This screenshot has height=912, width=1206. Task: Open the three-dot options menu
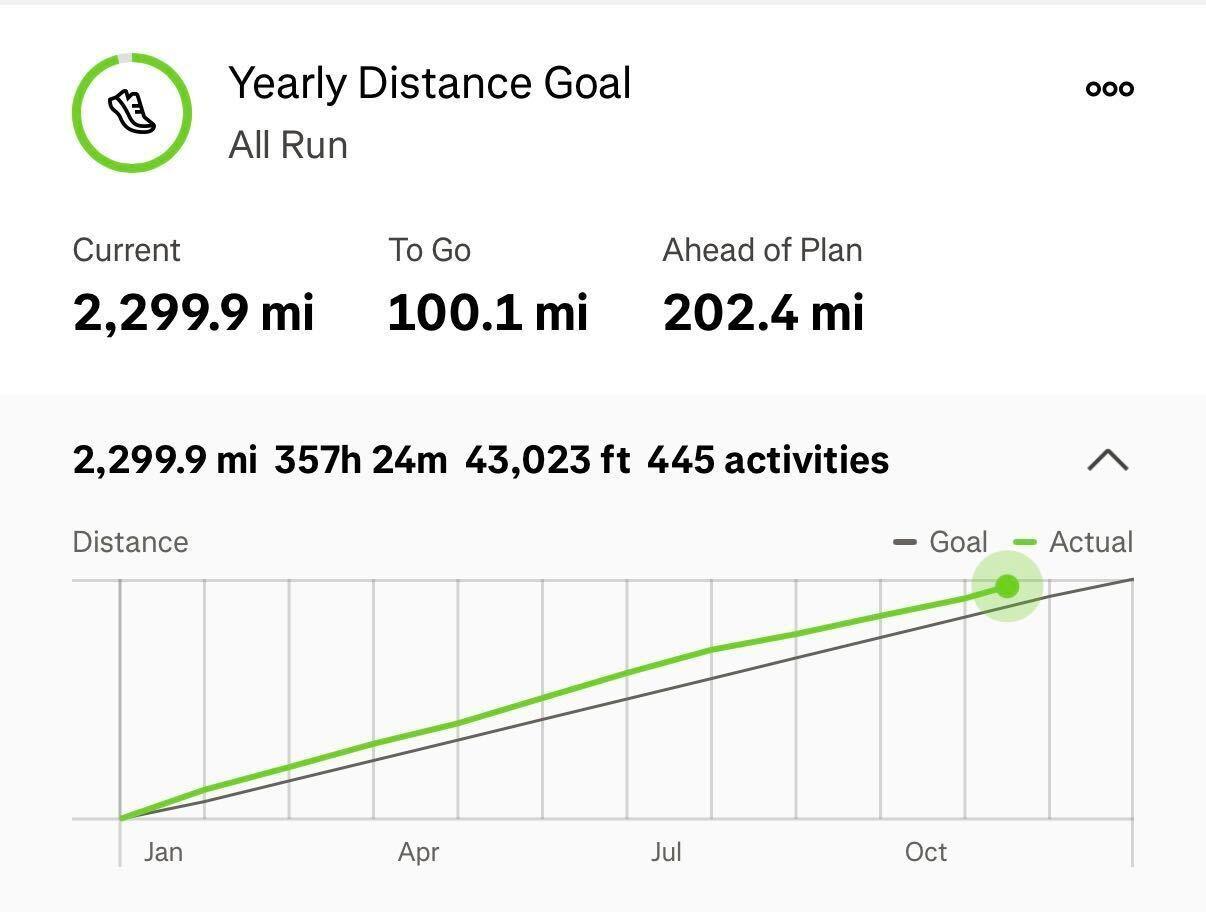point(1109,88)
